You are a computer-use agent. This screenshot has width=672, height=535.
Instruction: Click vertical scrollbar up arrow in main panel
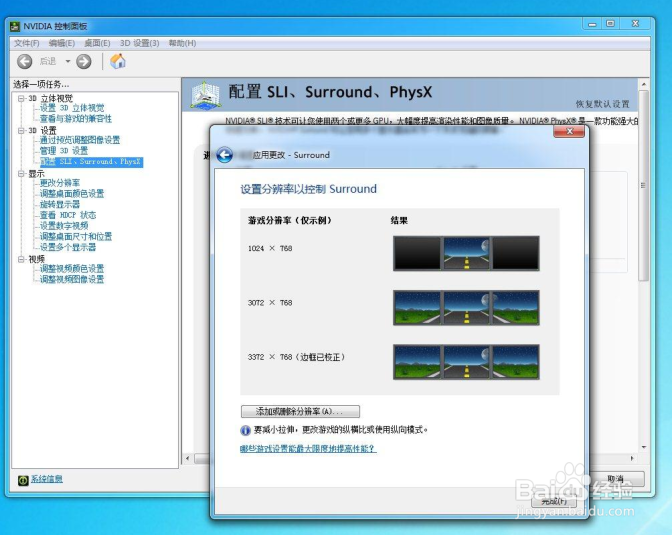644,84
